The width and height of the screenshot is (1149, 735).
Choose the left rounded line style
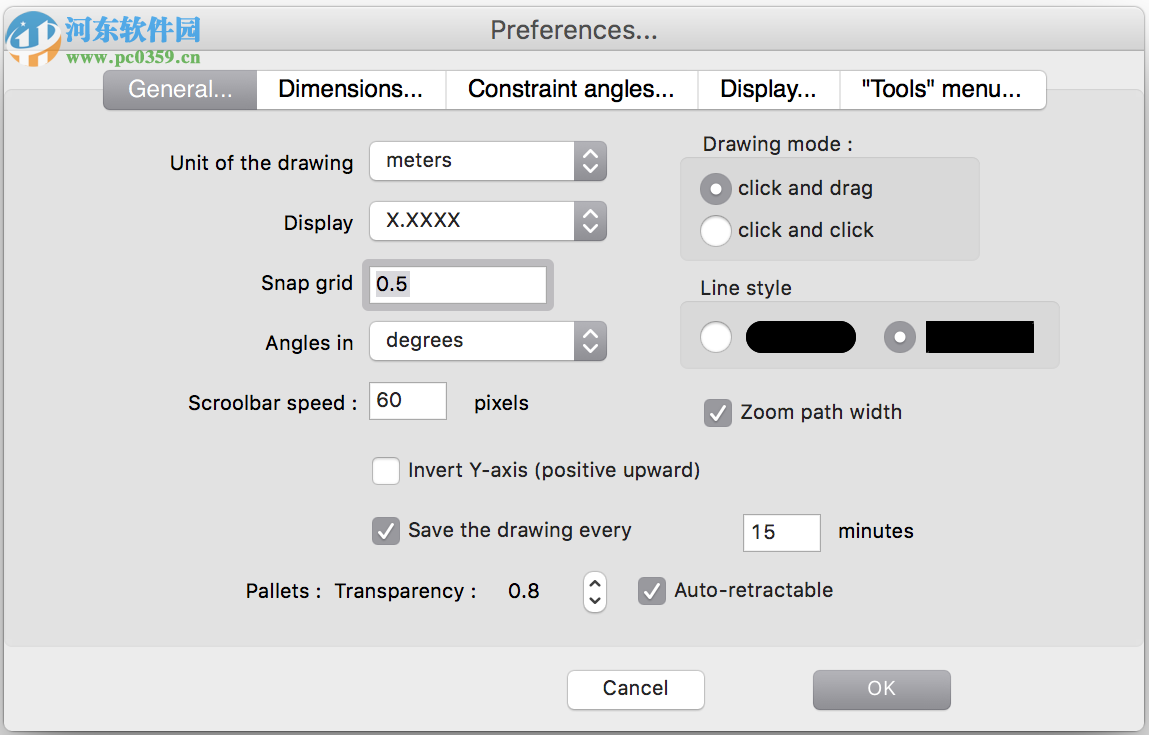pos(716,337)
